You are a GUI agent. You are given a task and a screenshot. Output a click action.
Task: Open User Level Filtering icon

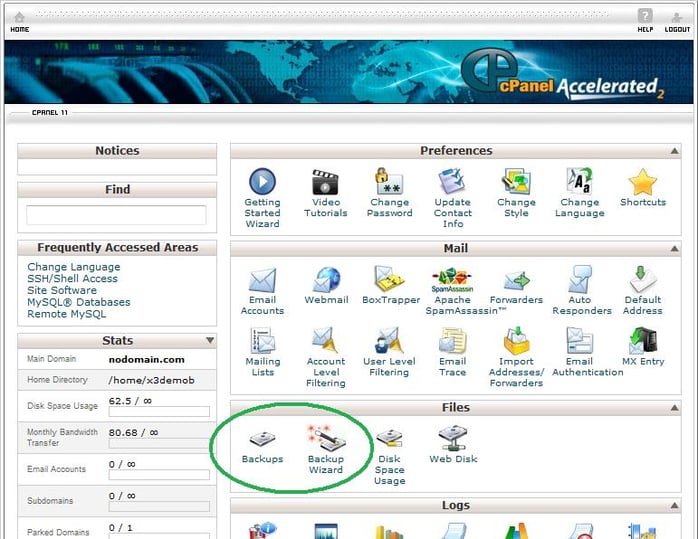point(389,340)
